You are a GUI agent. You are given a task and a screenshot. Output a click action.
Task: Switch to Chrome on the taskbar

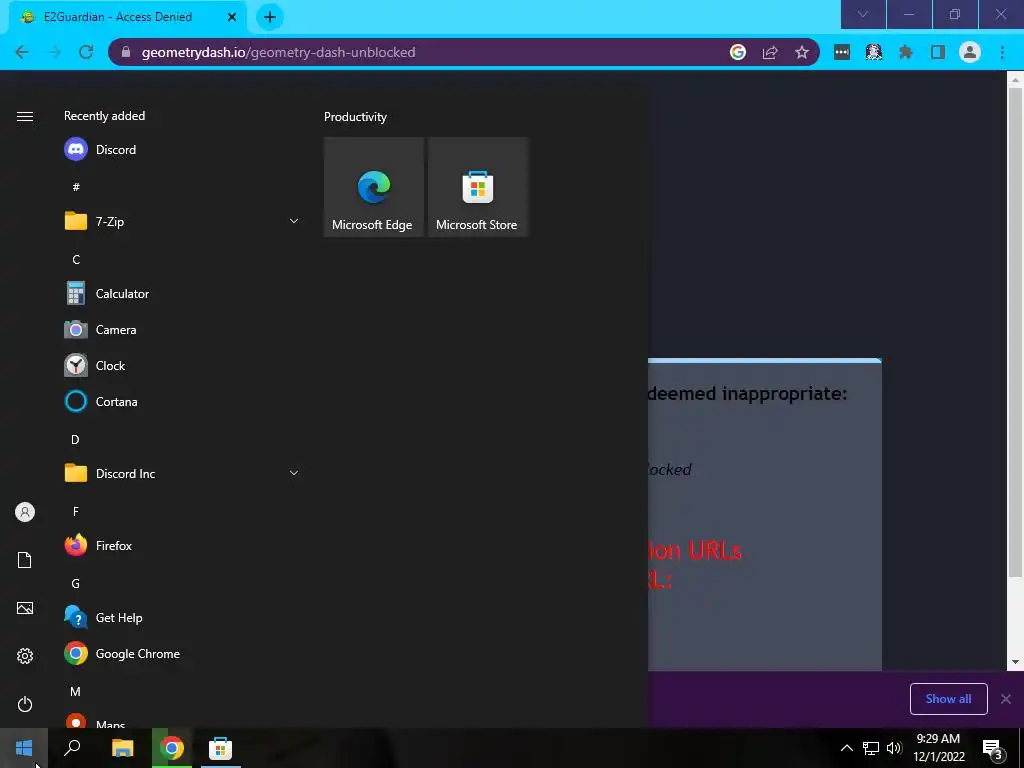coord(172,748)
